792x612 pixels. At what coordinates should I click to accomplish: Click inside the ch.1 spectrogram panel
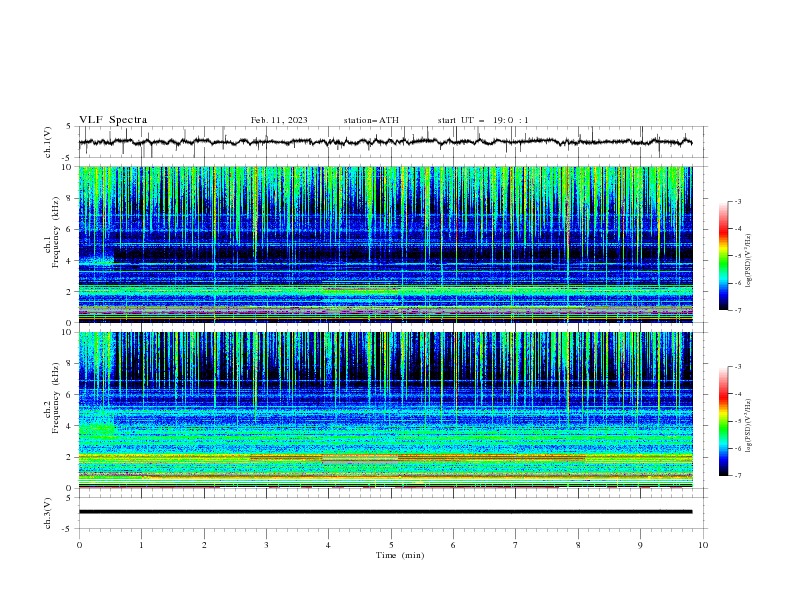click(385, 244)
